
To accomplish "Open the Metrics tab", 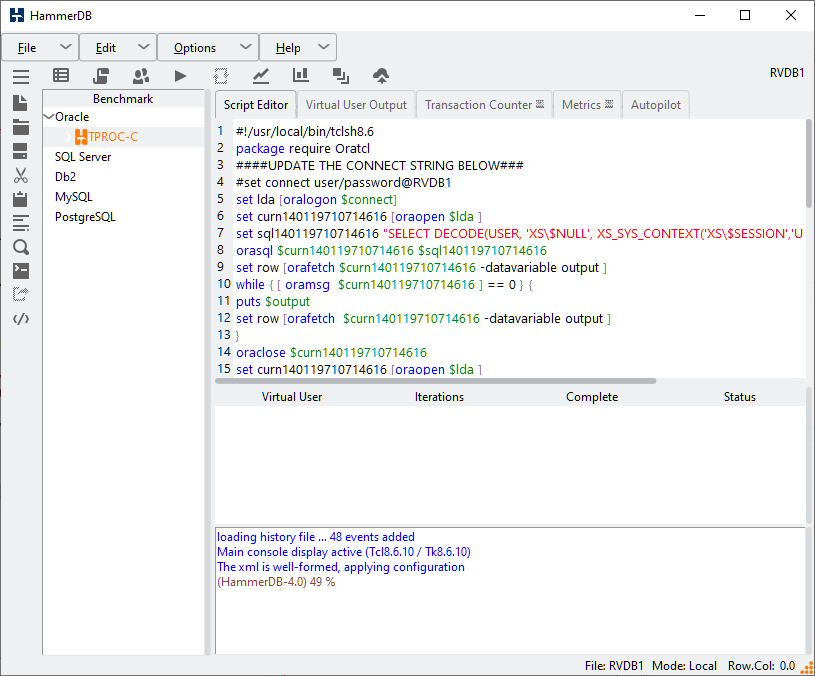I will 587,104.
